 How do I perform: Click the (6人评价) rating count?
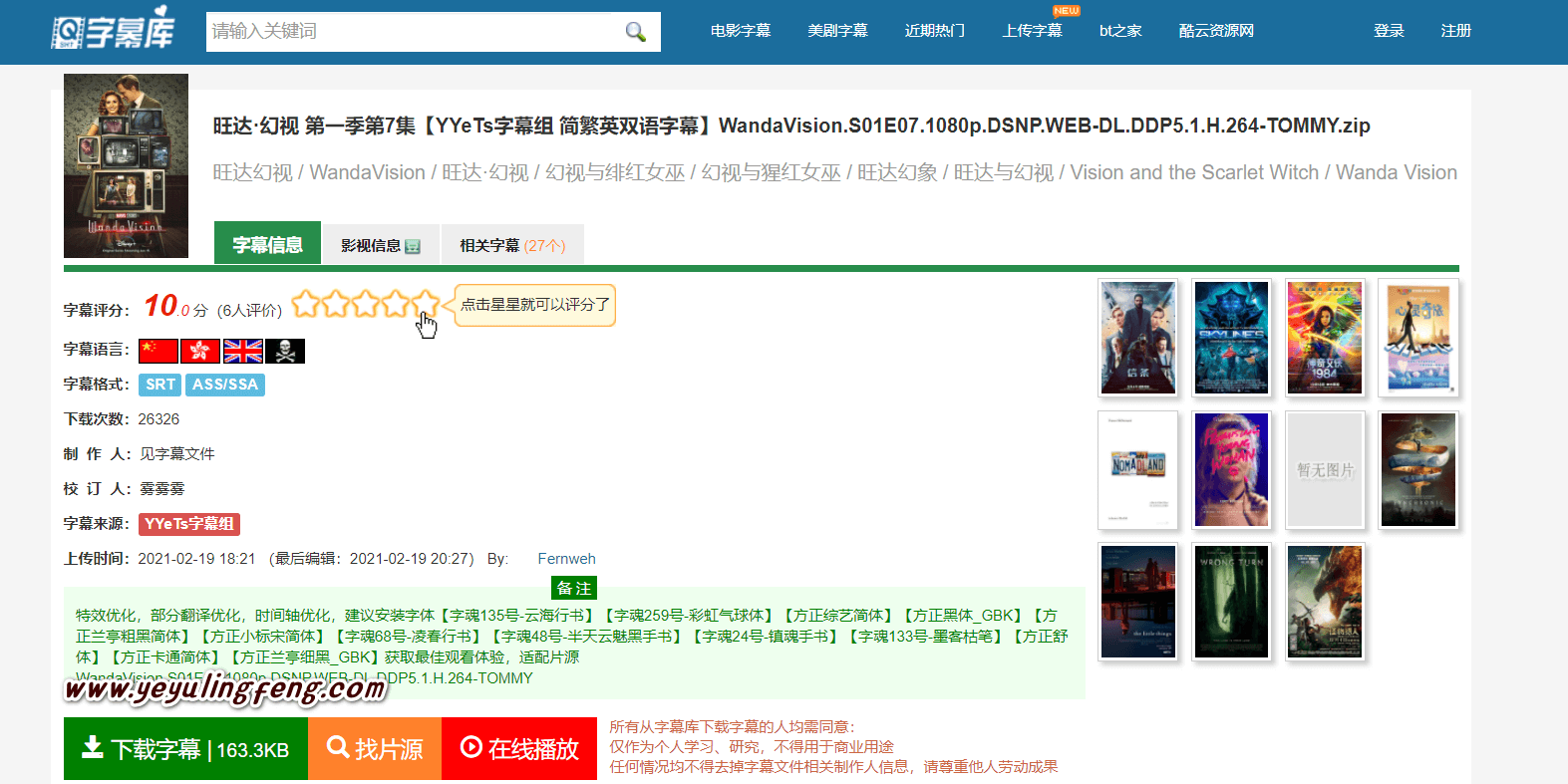[249, 311]
